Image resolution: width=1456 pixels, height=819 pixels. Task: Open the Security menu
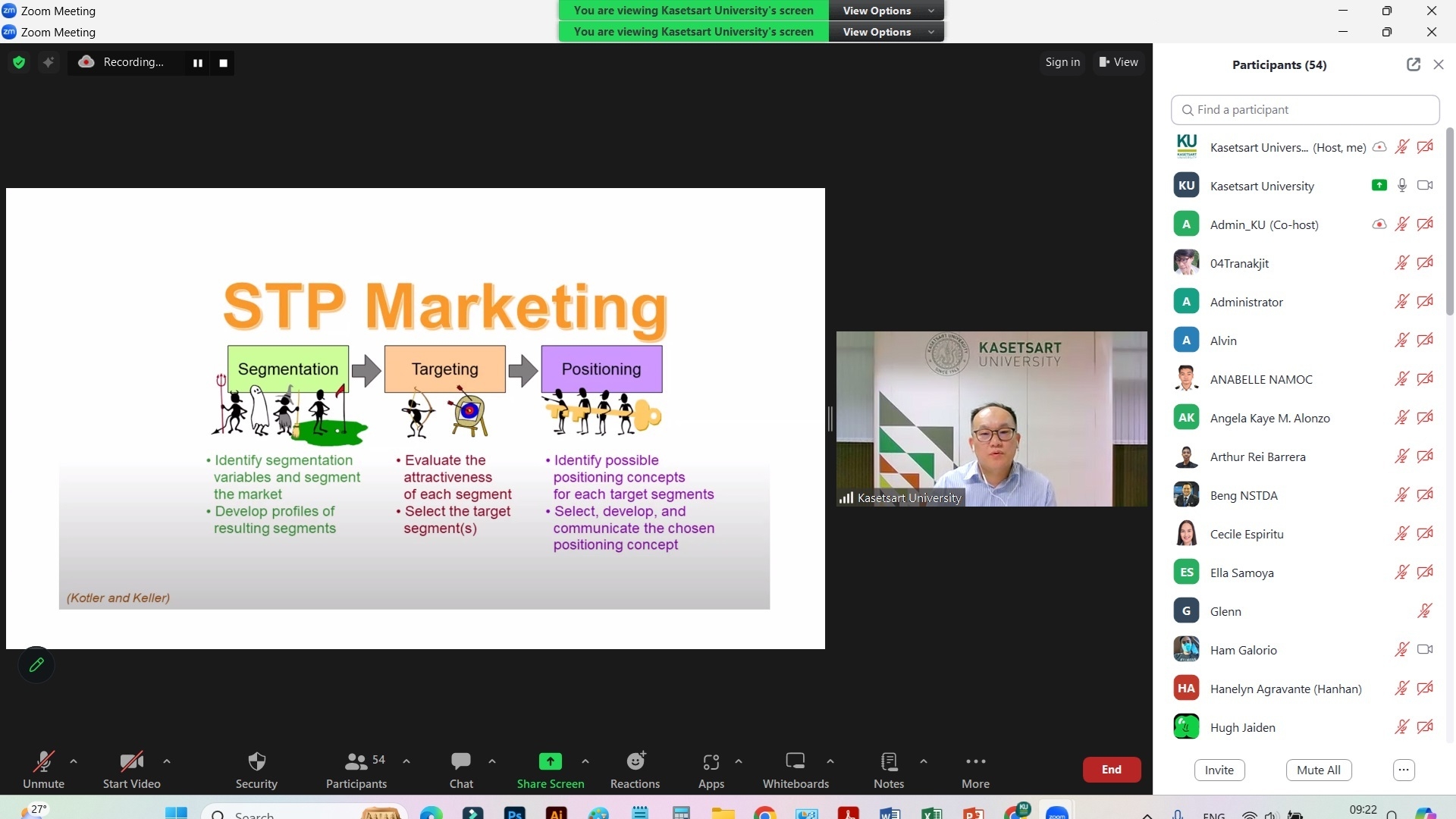tap(256, 770)
